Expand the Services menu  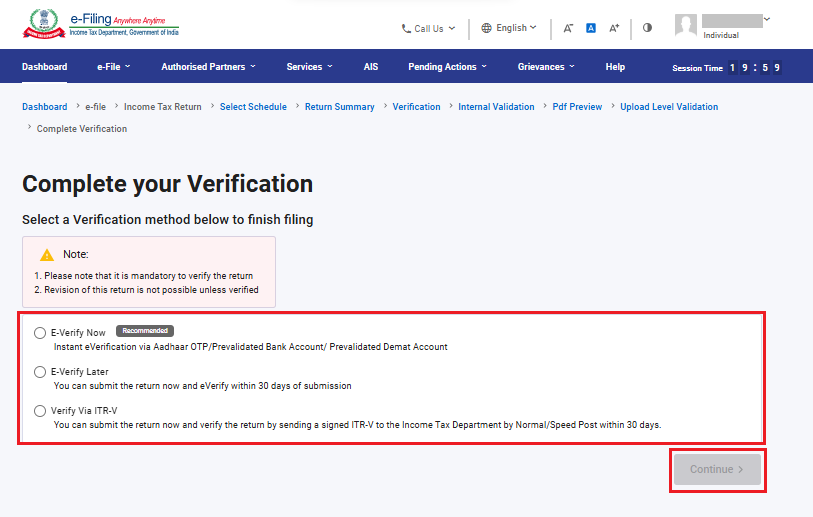(310, 67)
